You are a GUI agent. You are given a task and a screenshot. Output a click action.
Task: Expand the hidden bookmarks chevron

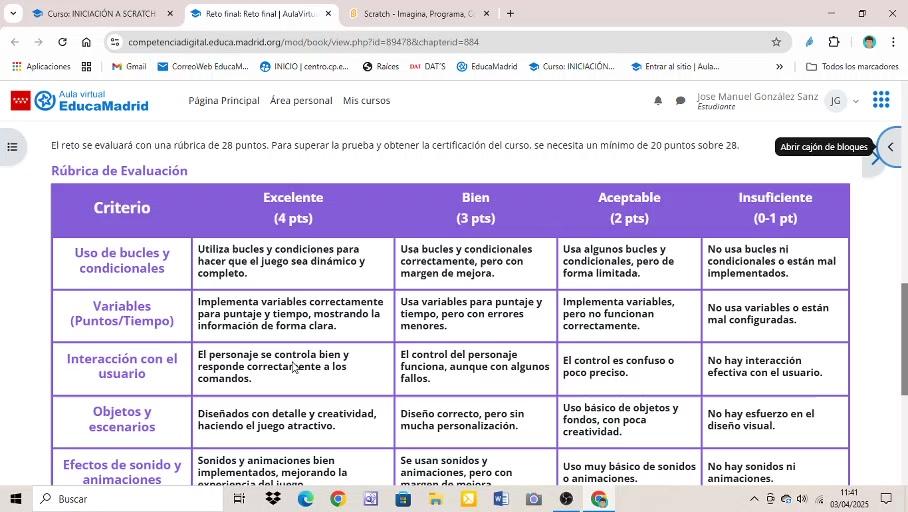779,67
